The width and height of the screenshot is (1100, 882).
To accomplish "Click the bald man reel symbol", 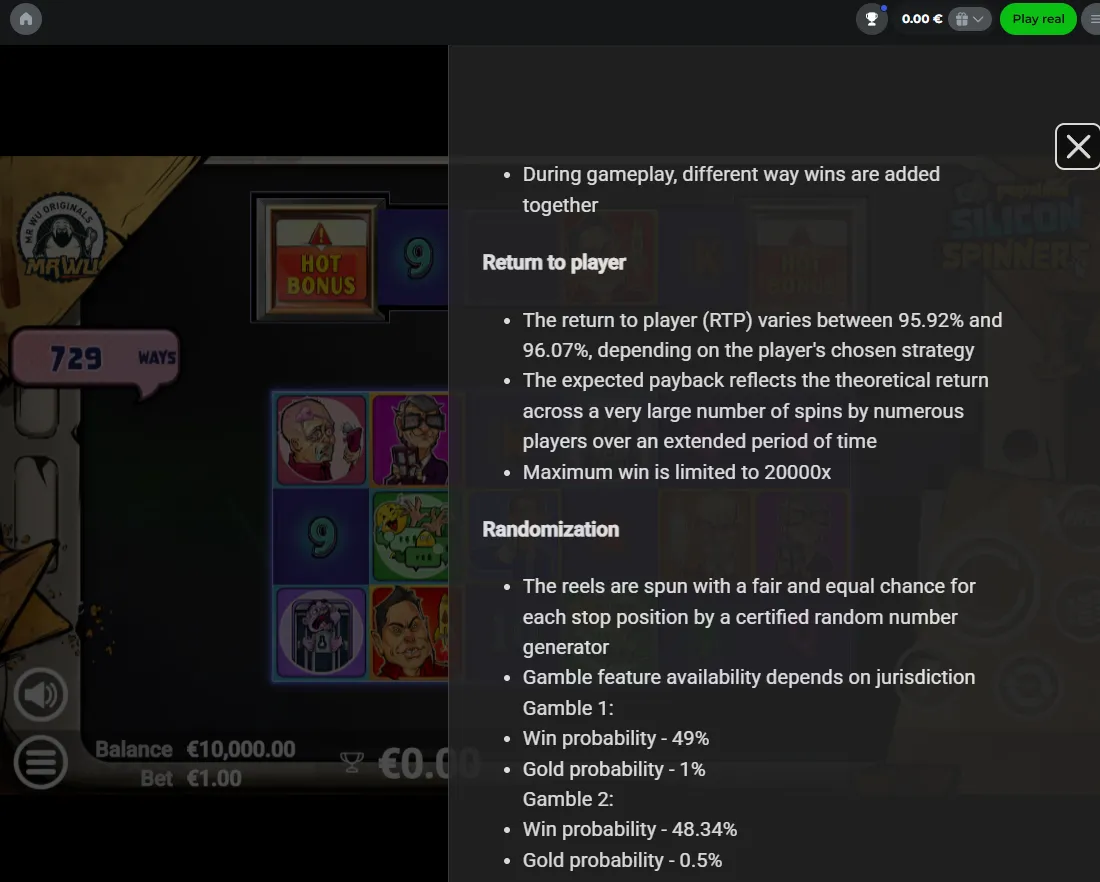I will (x=321, y=440).
